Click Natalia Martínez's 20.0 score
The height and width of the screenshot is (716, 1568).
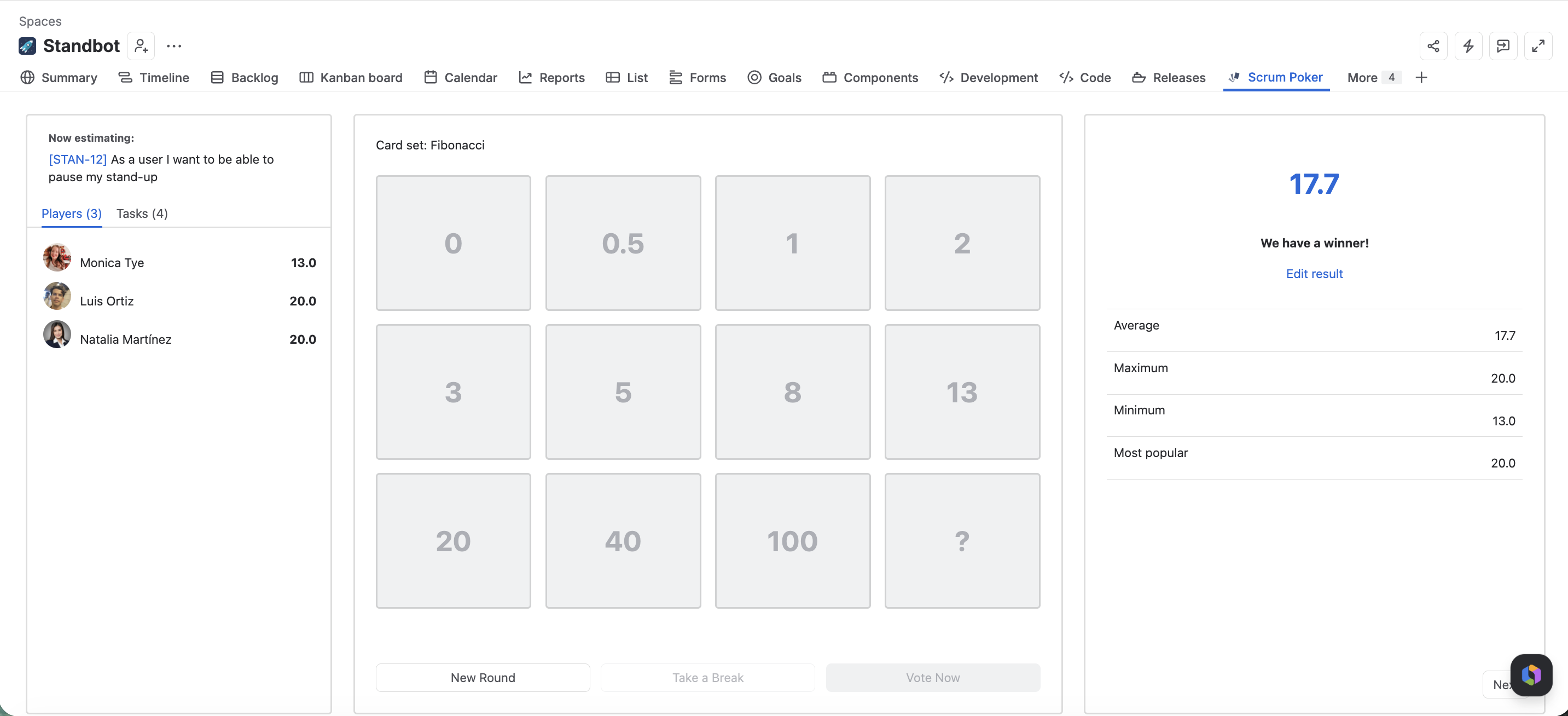tap(303, 339)
